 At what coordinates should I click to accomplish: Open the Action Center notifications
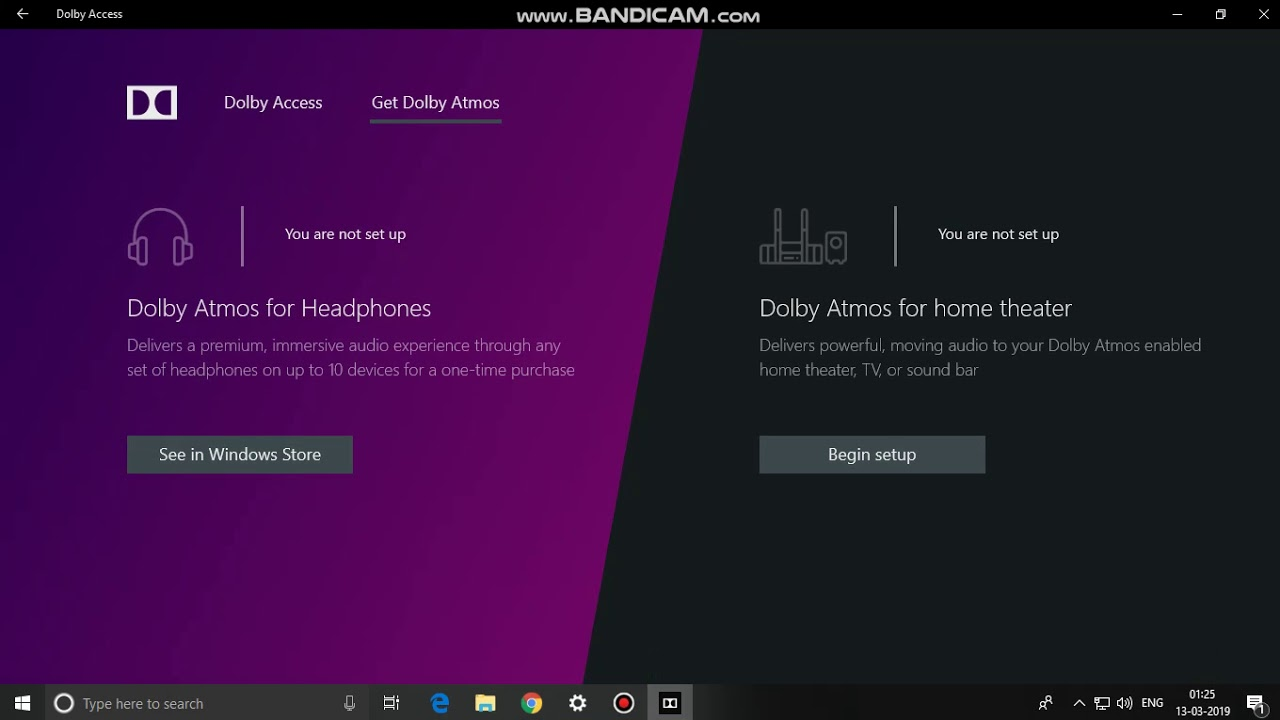pyautogui.click(x=1256, y=703)
